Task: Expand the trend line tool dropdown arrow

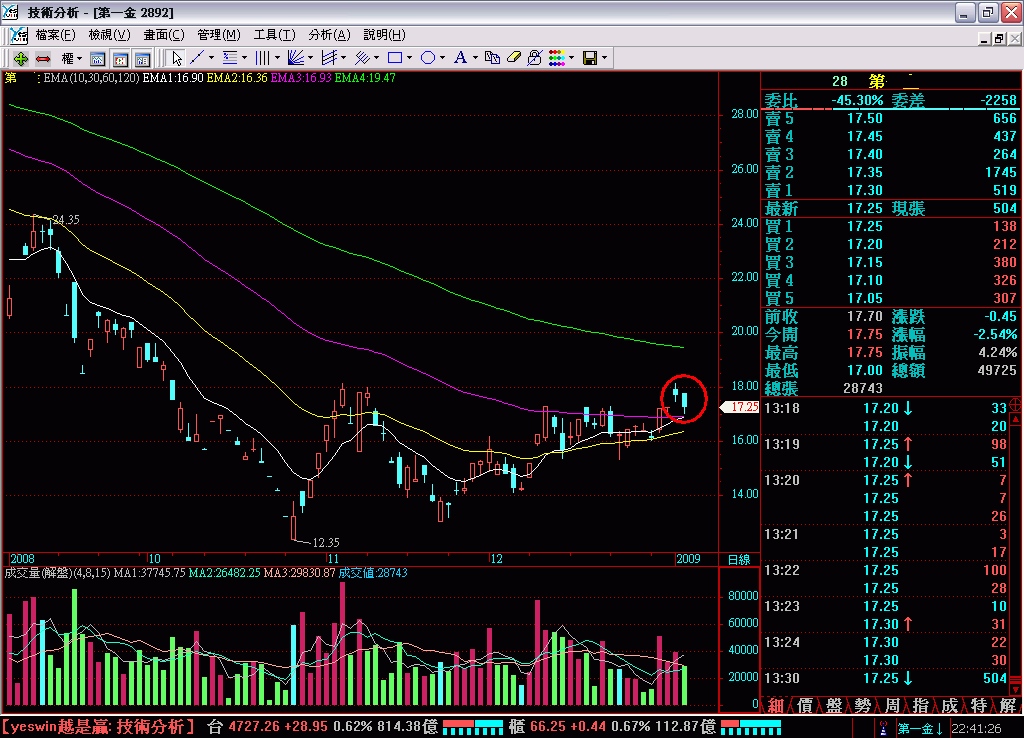Action: click(x=211, y=58)
